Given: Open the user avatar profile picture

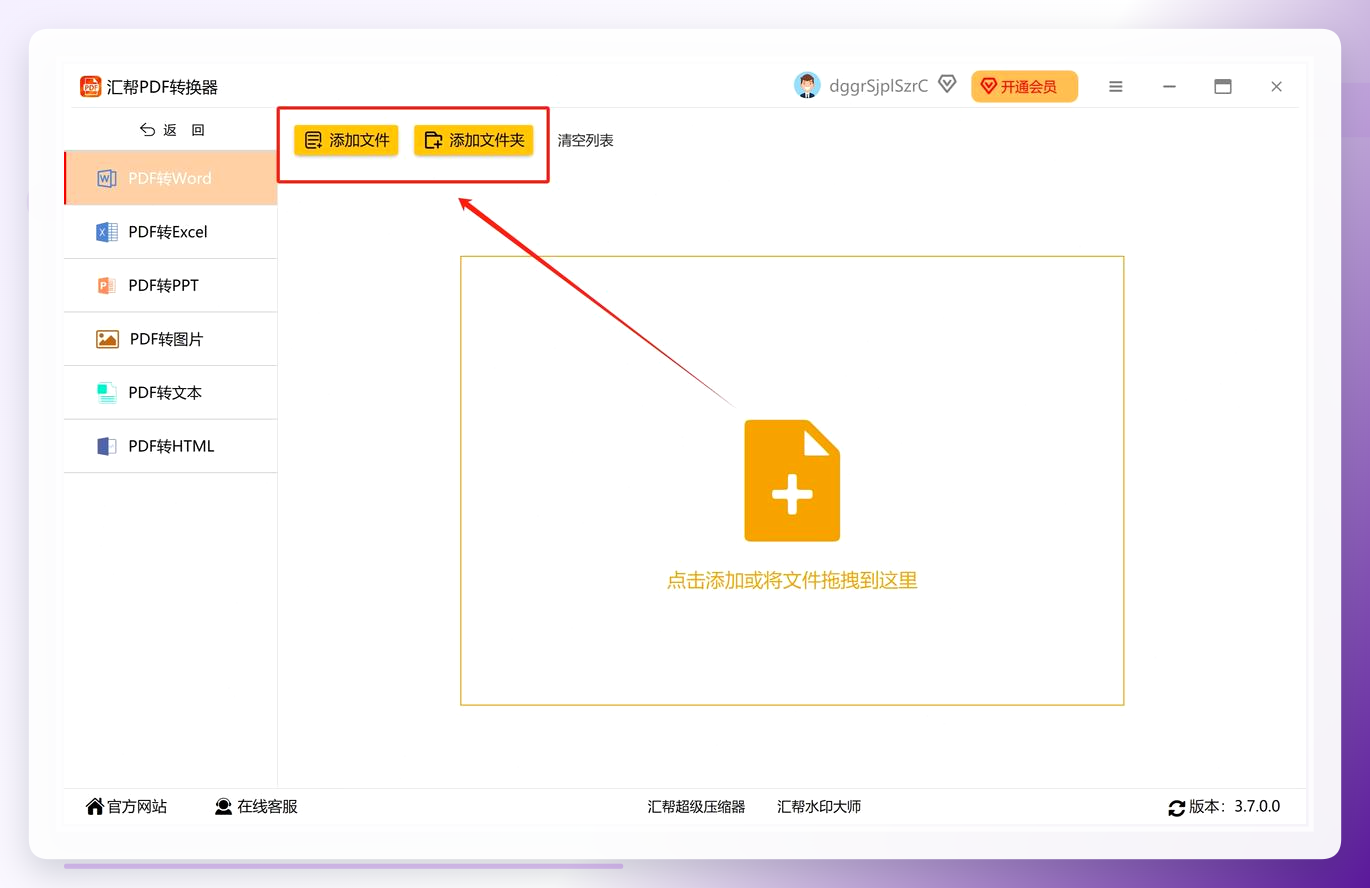Looking at the screenshot, I should point(807,86).
